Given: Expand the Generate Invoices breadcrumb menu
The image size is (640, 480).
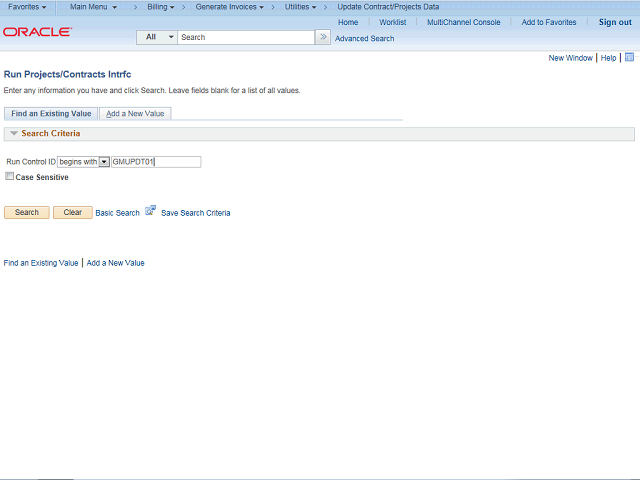Looking at the screenshot, I should point(229,7).
